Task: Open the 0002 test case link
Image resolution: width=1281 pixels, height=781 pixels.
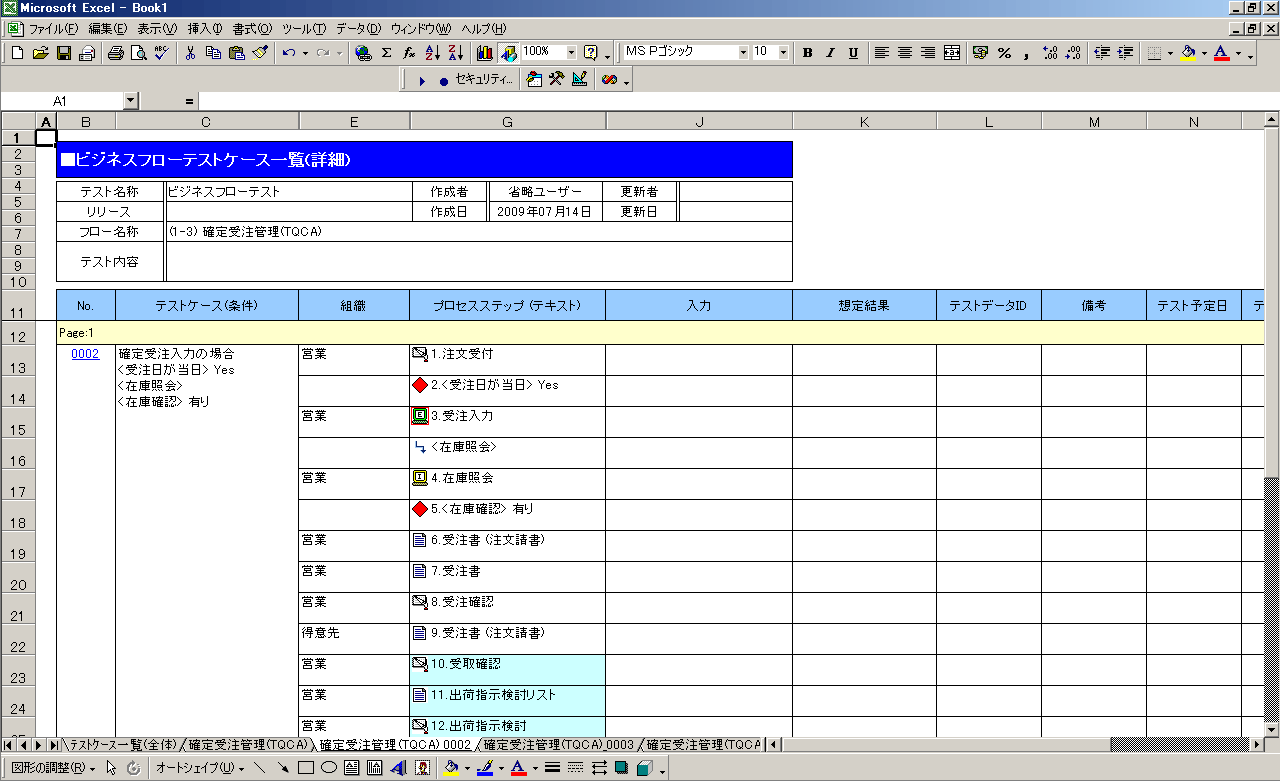Action: [x=85, y=353]
